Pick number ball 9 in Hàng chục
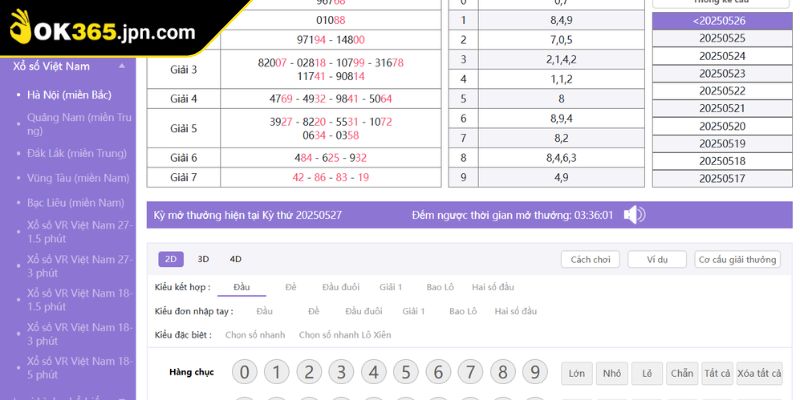 pyautogui.click(x=535, y=373)
